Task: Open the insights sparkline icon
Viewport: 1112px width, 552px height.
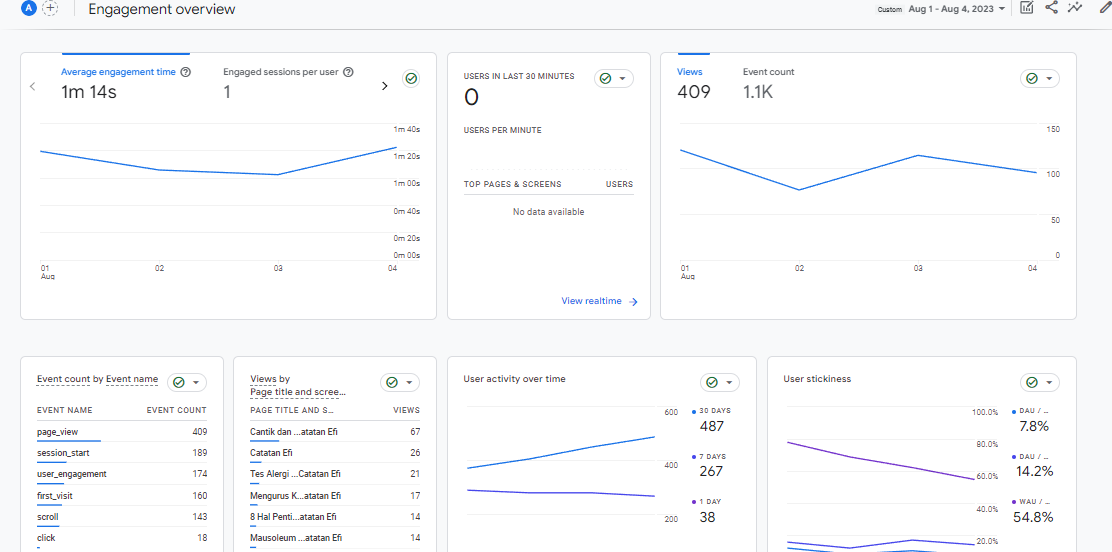Action: (x=1075, y=8)
